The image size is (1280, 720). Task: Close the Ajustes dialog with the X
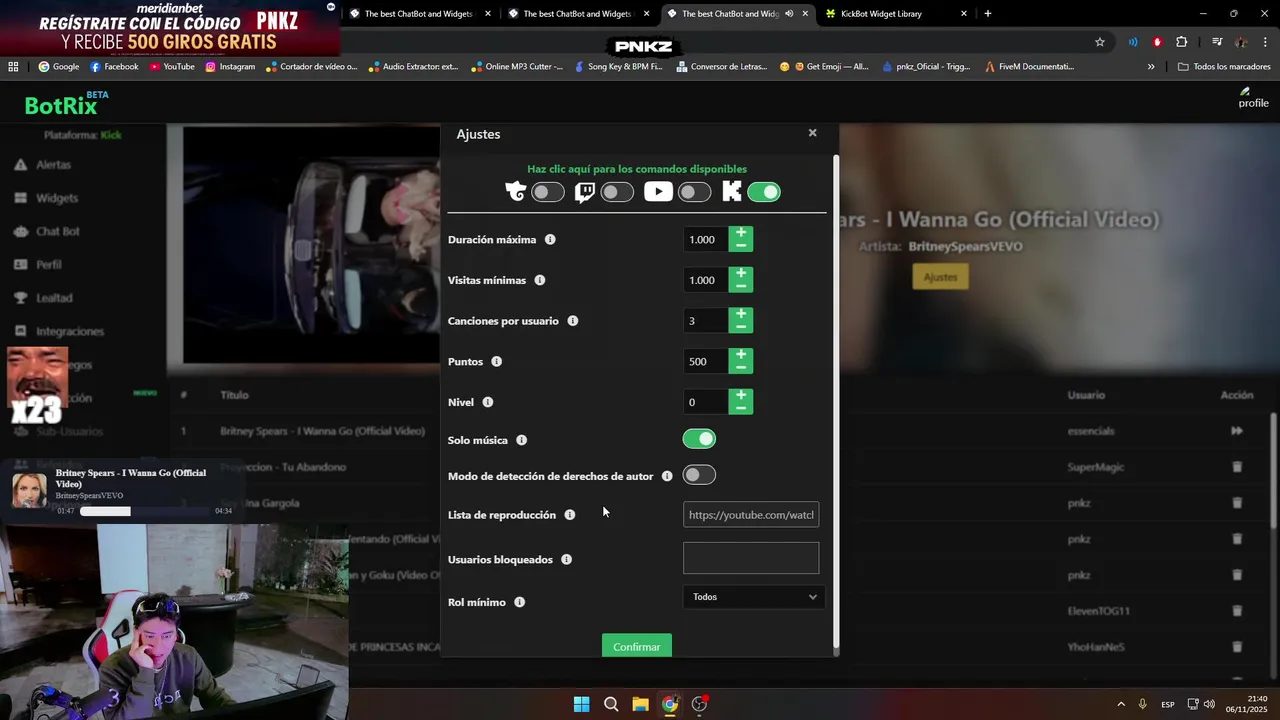(x=812, y=133)
